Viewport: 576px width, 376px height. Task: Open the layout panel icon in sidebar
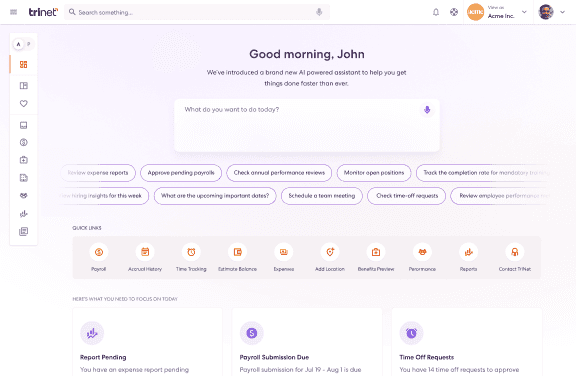[24, 86]
